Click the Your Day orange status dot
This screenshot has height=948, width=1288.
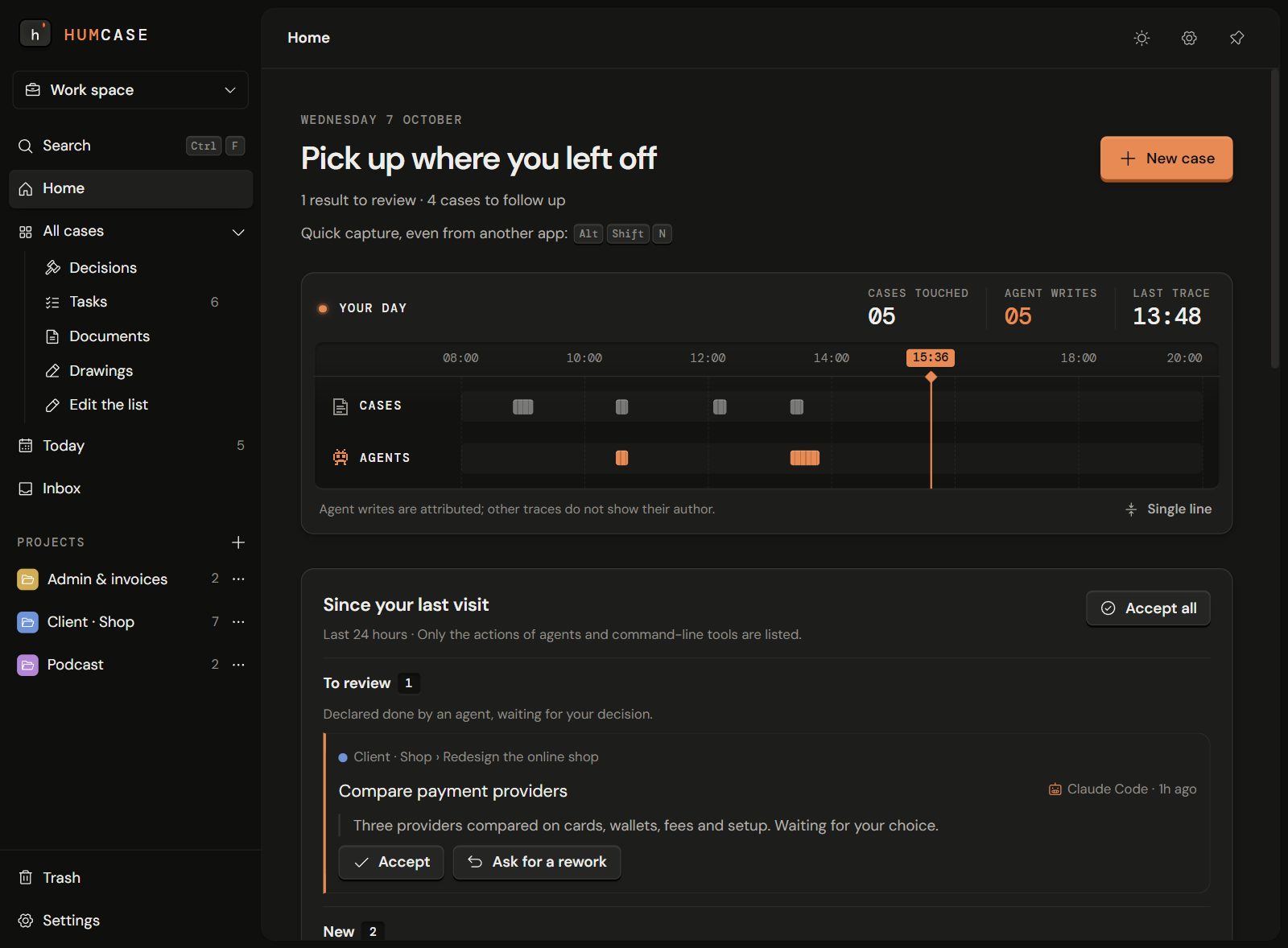tap(323, 308)
